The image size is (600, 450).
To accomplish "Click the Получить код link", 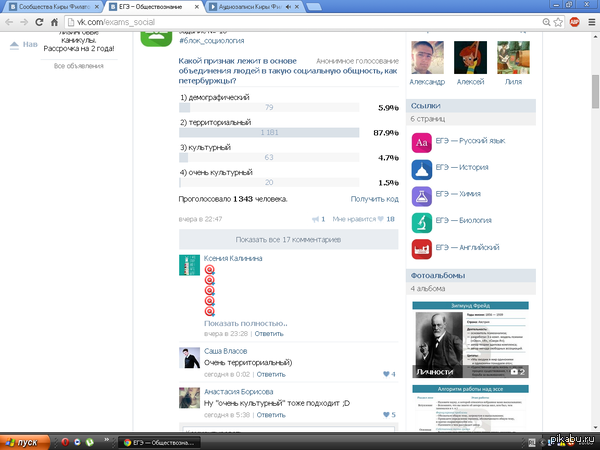I will point(374,199).
